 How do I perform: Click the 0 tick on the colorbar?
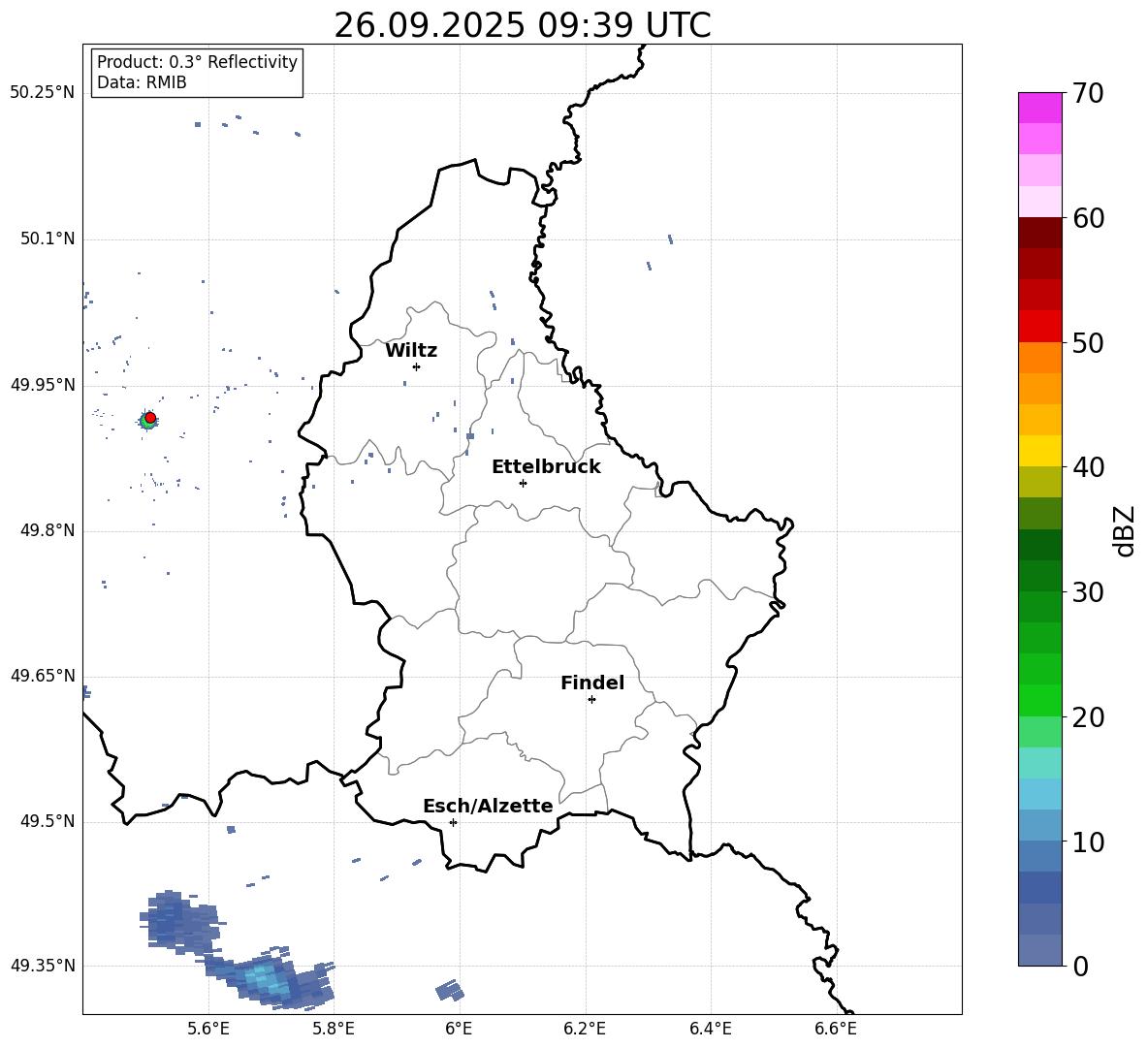click(x=1080, y=966)
